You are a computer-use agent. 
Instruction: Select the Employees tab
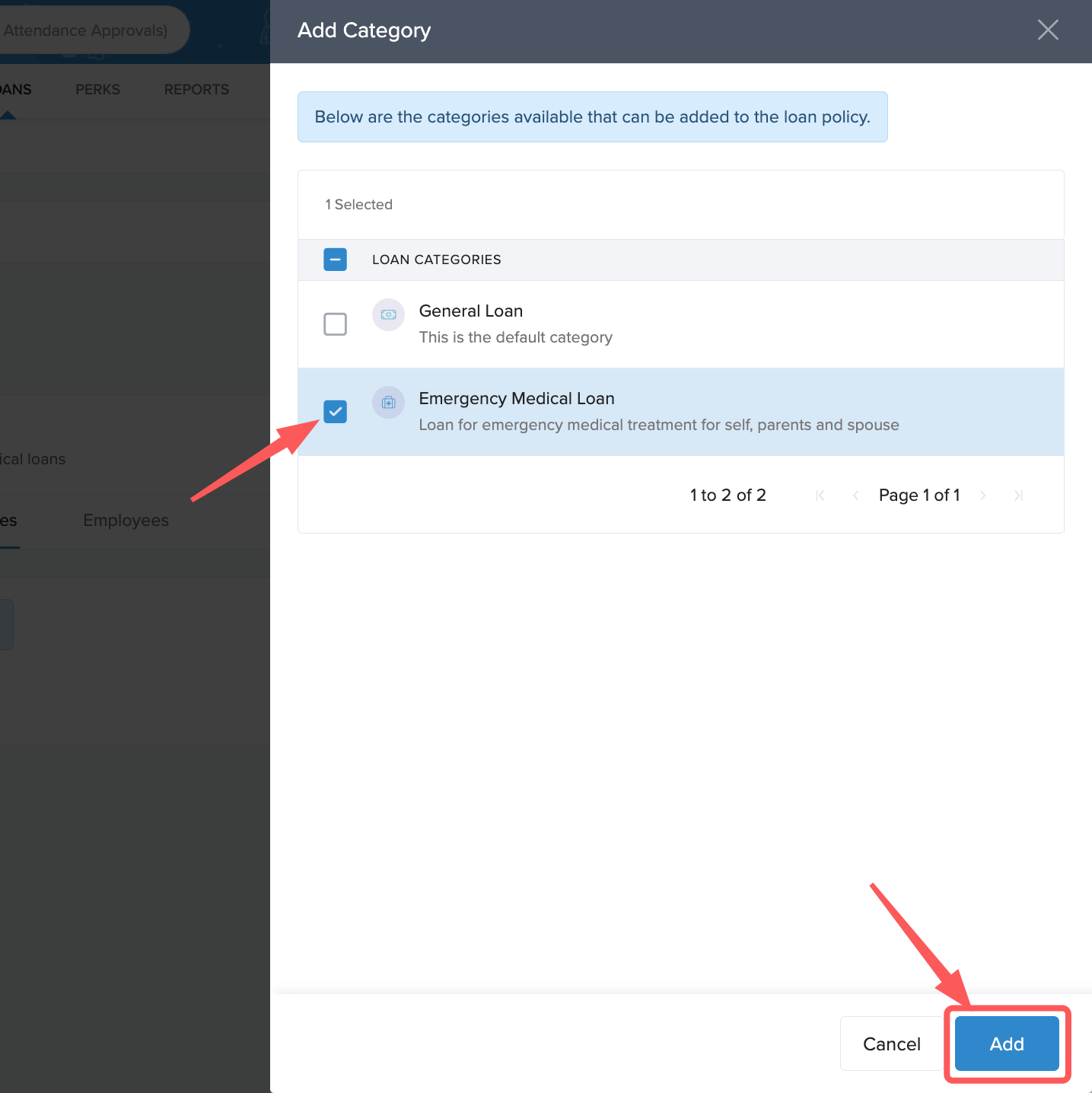tap(126, 521)
